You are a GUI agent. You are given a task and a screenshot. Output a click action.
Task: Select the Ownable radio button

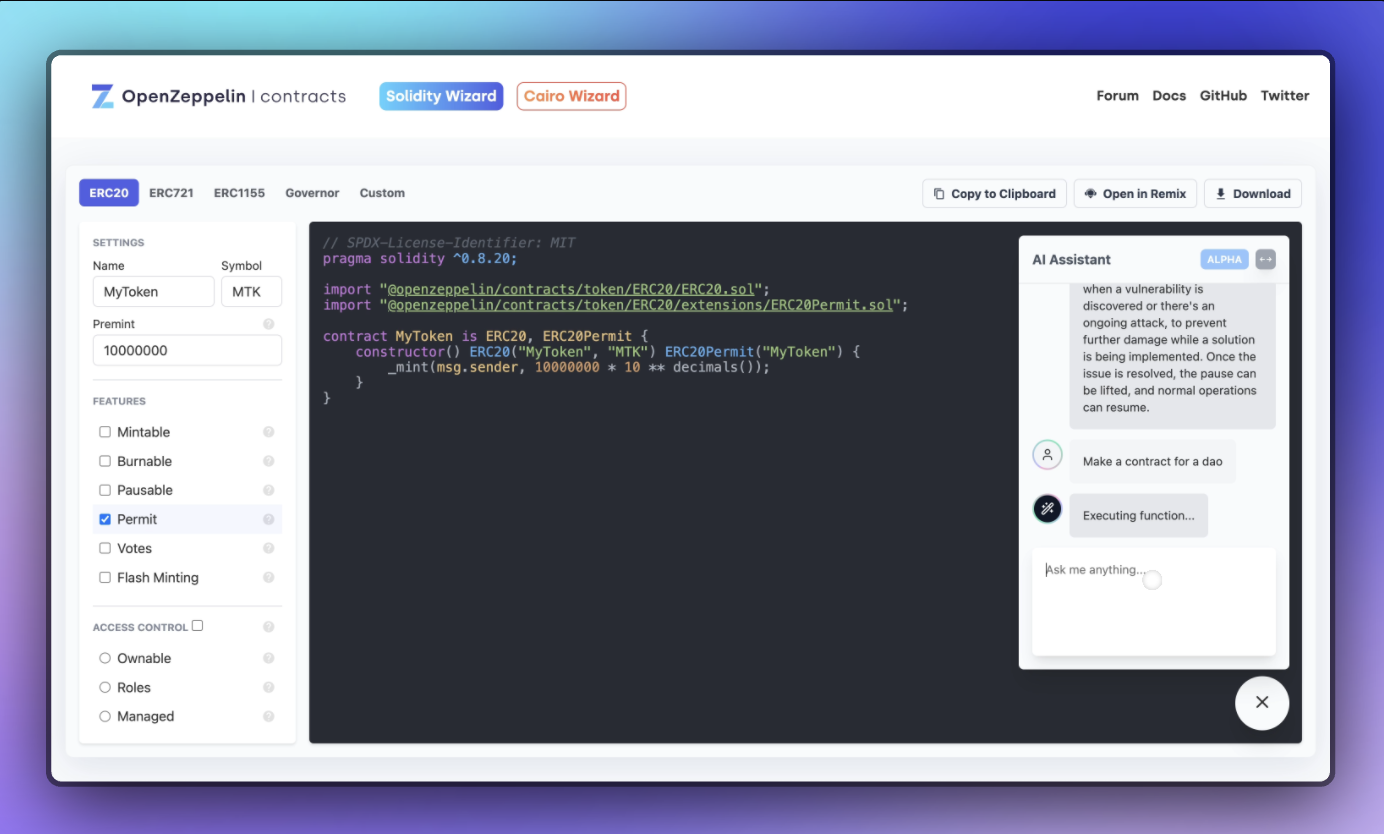pyautogui.click(x=105, y=658)
